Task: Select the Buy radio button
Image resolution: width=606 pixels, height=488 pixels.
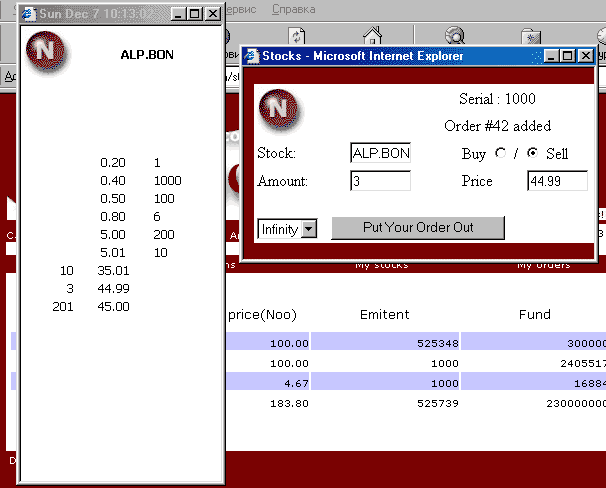Action: coord(500,153)
